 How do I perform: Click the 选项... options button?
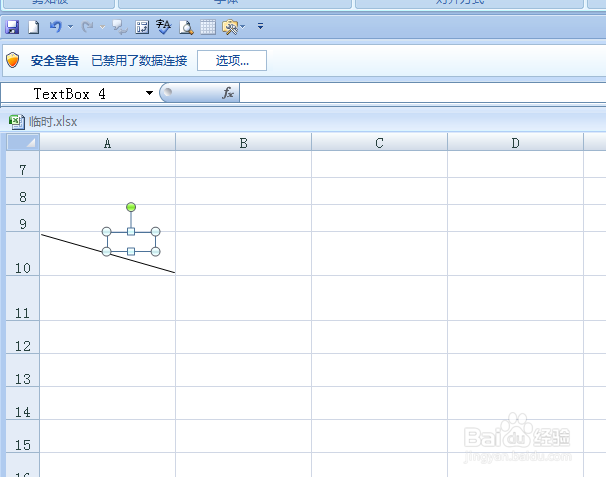pos(232,61)
